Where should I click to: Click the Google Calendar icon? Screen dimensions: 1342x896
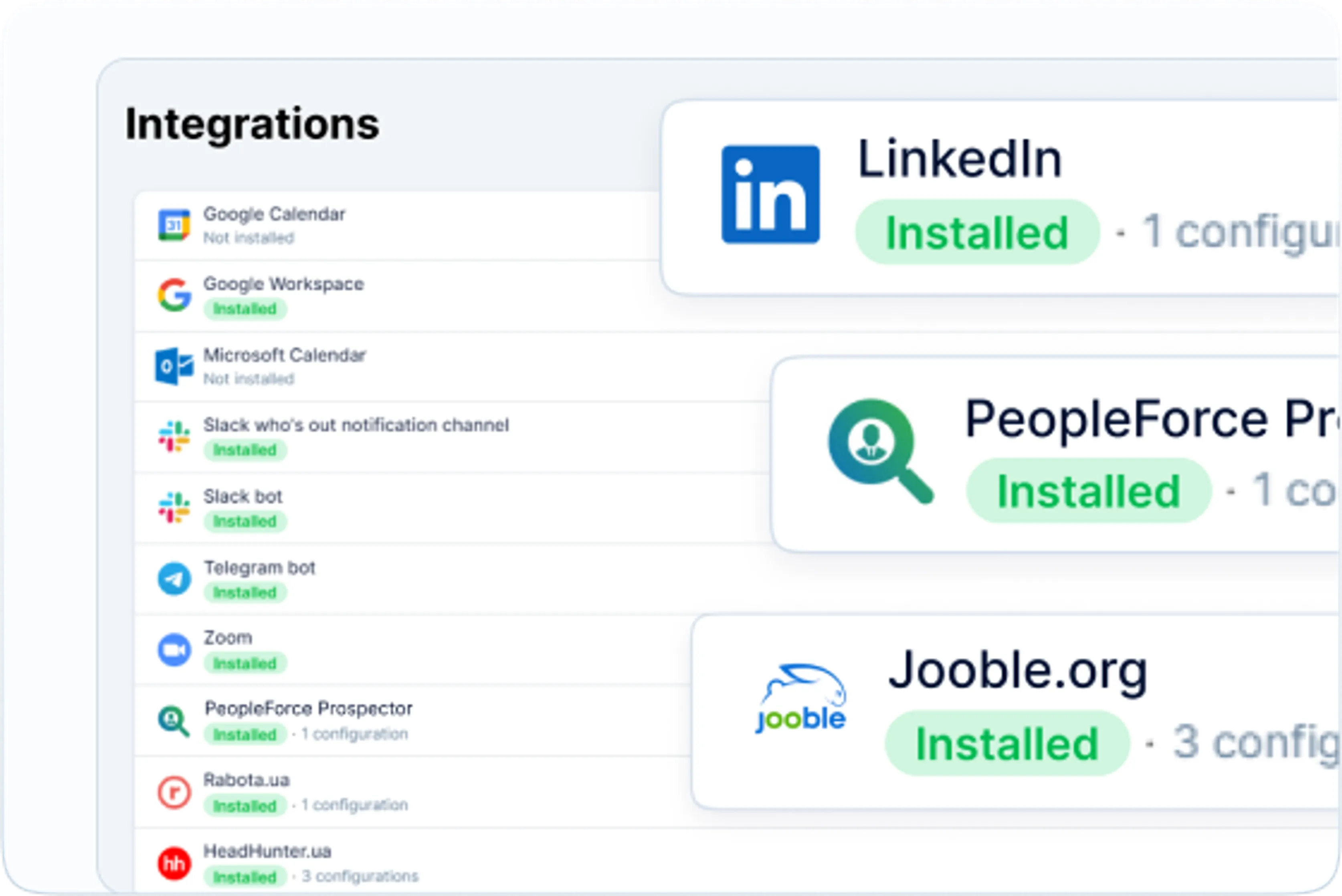[x=174, y=225]
